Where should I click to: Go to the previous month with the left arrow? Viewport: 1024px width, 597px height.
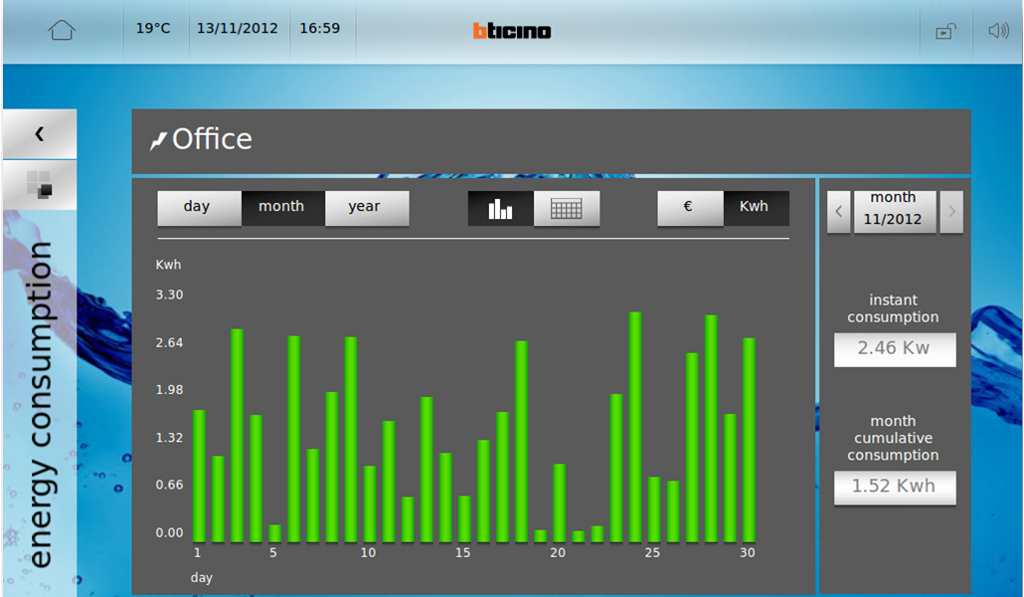(x=838, y=211)
